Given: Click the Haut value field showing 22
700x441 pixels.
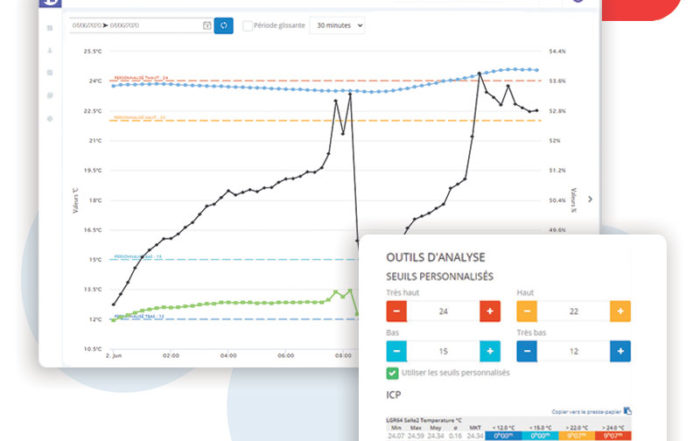Looking at the screenshot, I should click(x=574, y=311).
